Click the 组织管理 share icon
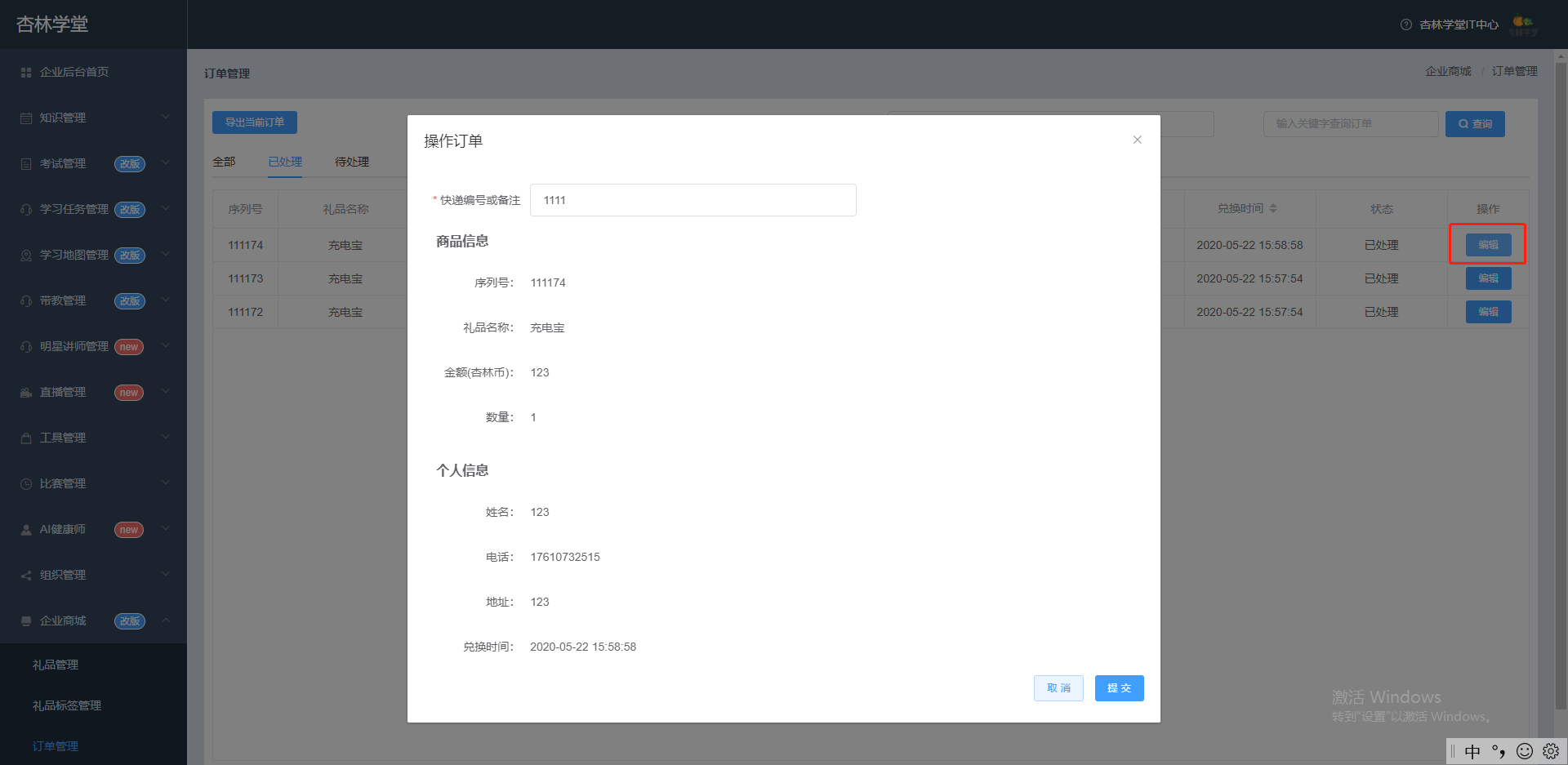 point(26,576)
